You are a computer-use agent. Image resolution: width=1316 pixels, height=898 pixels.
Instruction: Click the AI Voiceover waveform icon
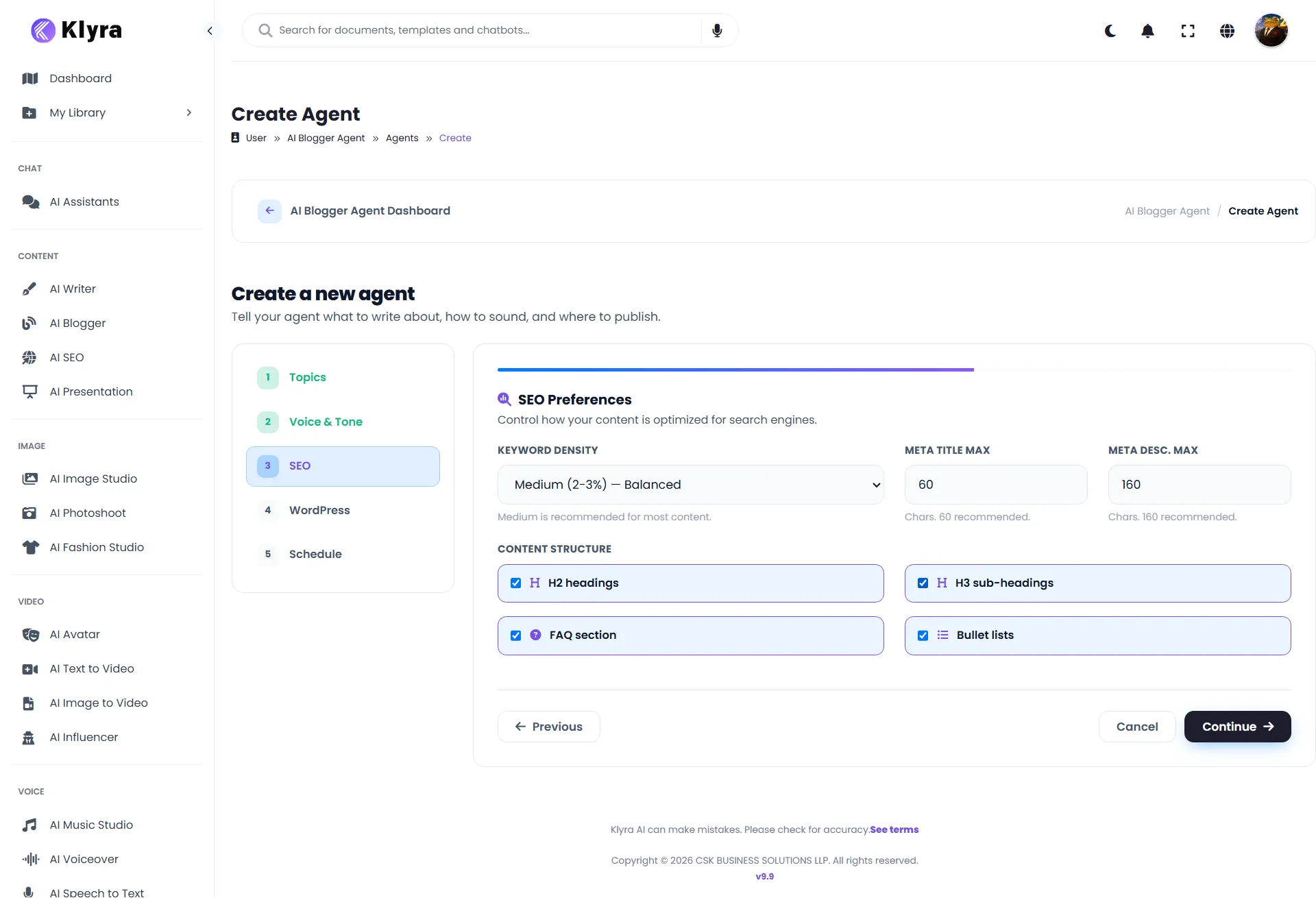pyautogui.click(x=30, y=859)
